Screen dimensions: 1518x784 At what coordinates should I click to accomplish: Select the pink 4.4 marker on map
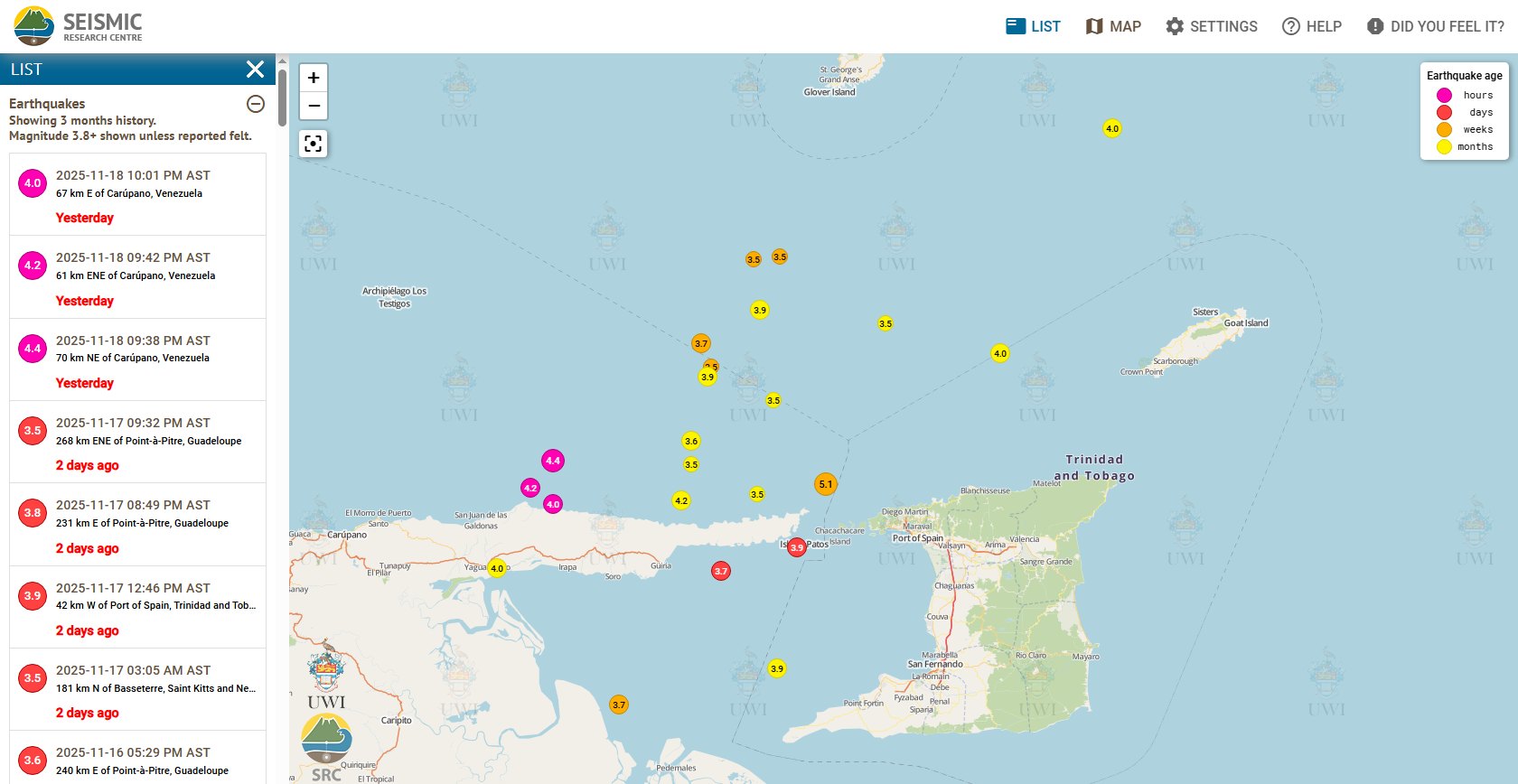(x=553, y=461)
